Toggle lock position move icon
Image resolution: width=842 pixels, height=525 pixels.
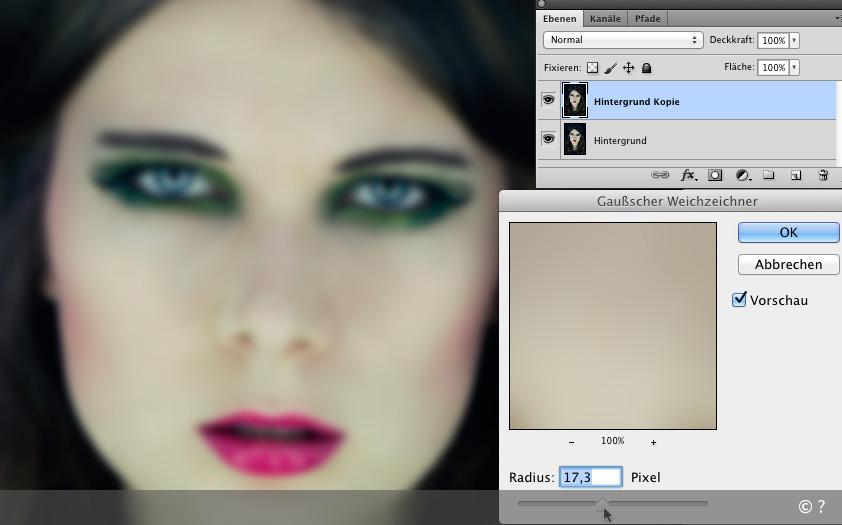pyautogui.click(x=628, y=68)
